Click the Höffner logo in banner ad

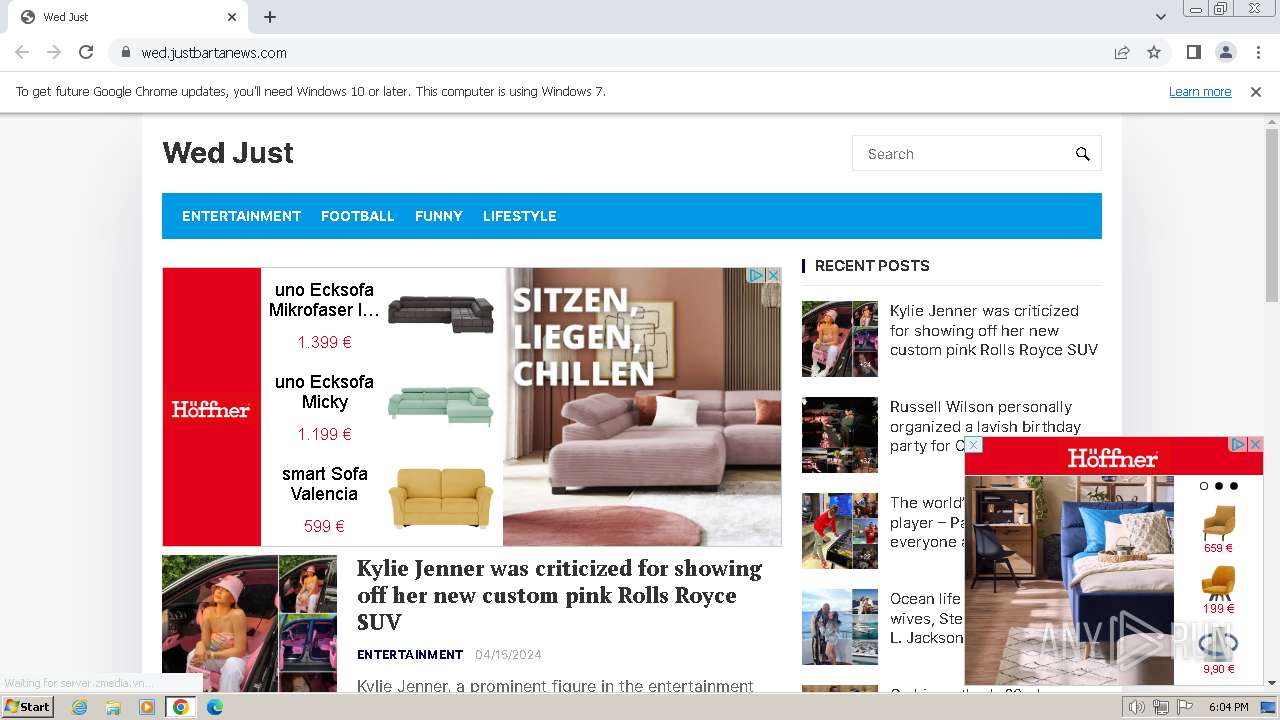pos(211,409)
